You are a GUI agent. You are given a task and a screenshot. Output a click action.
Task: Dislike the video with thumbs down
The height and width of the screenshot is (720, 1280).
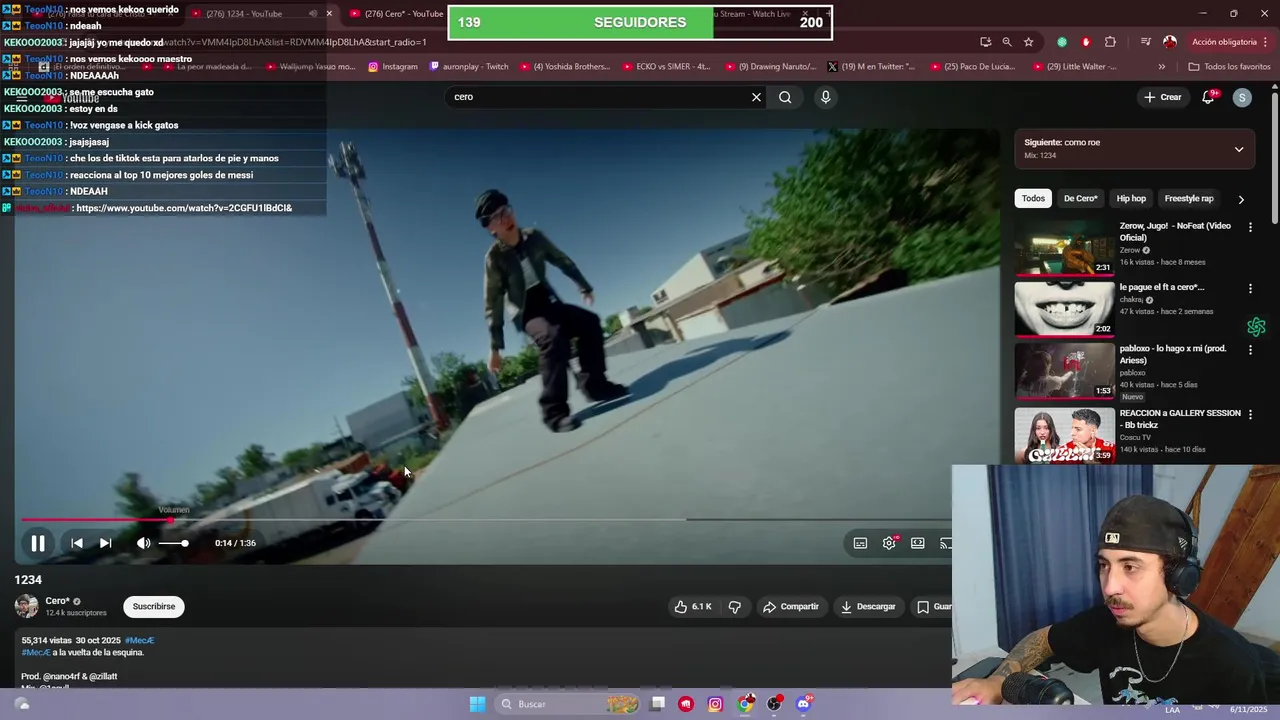735,606
